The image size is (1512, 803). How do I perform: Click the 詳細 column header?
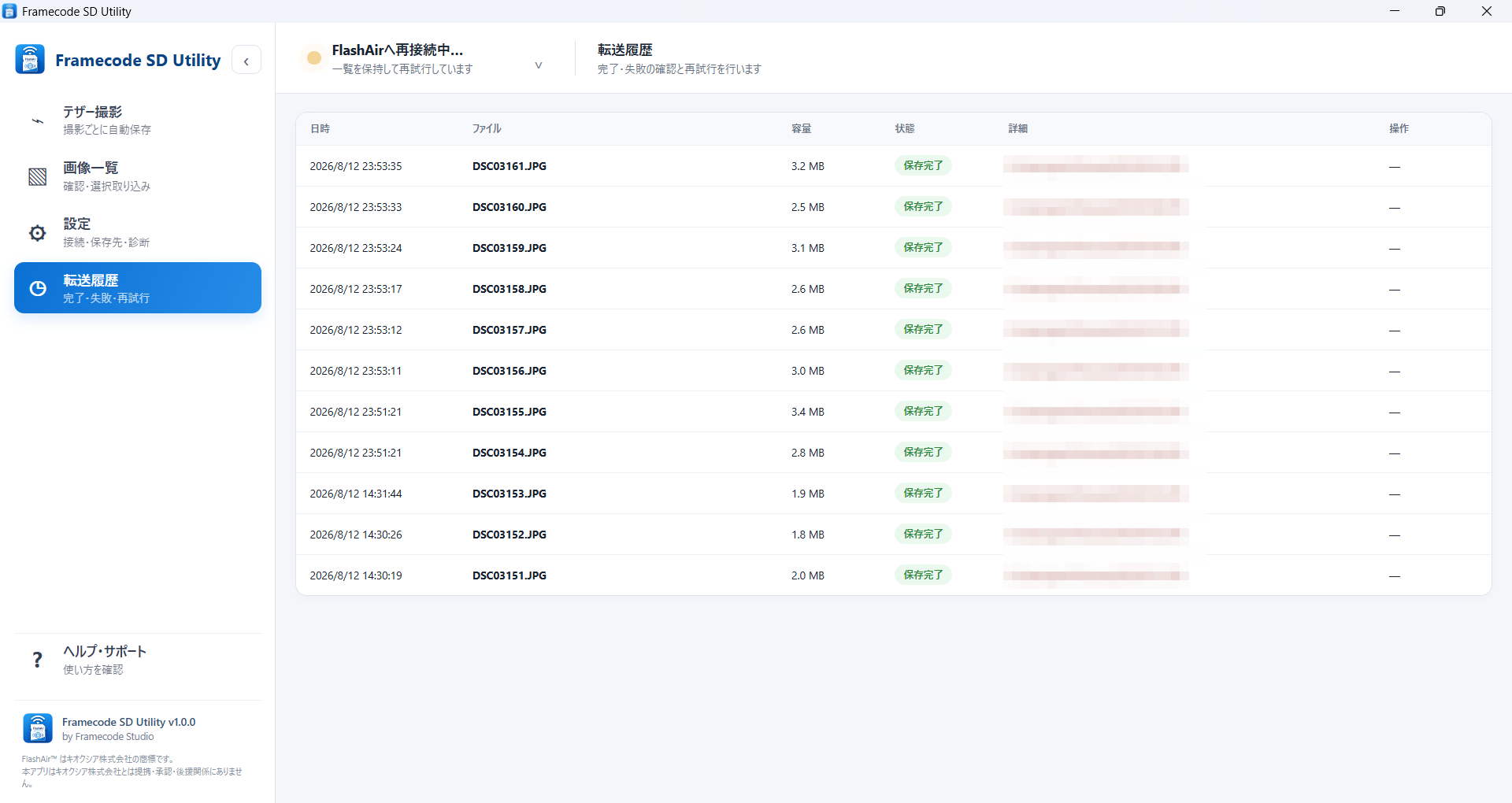coord(1018,128)
